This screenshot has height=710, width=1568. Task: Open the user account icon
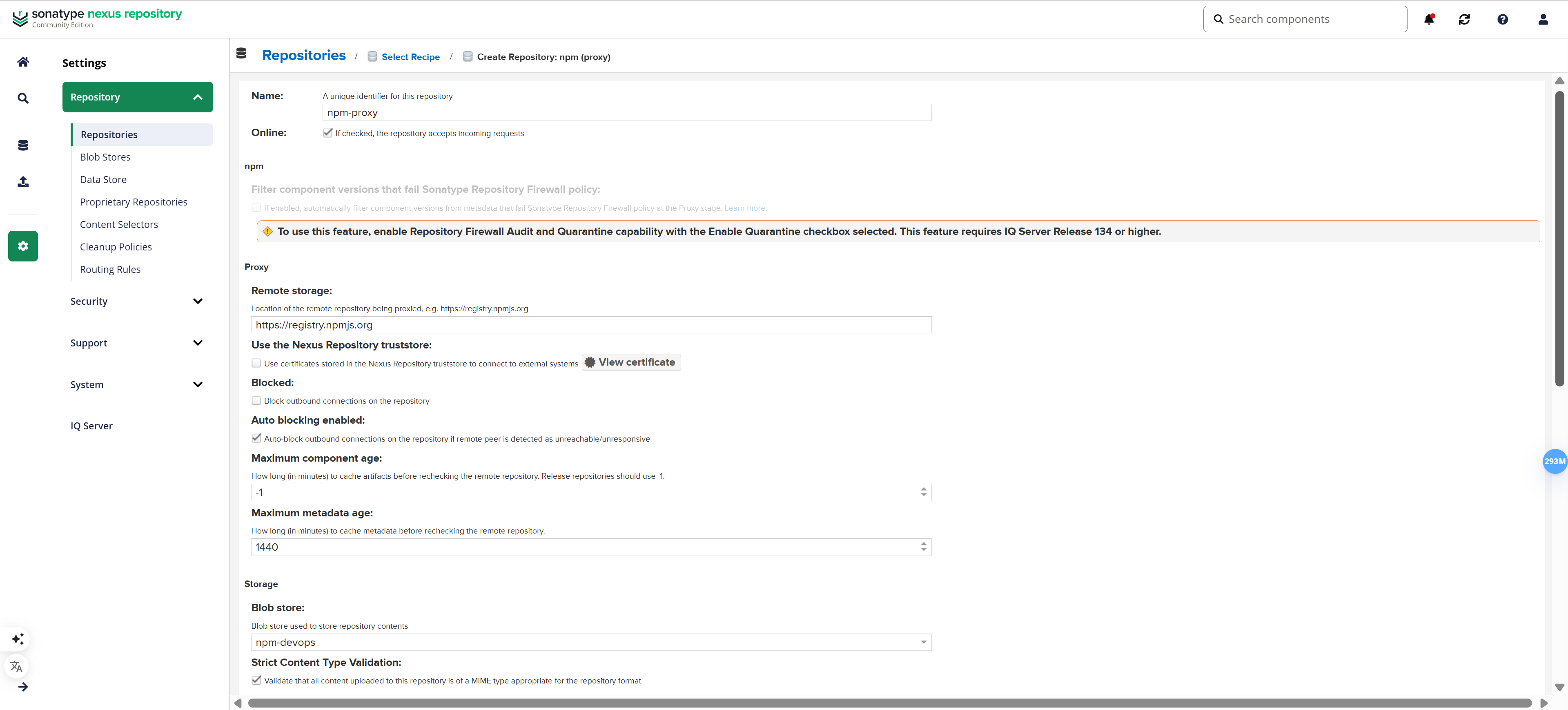point(1543,20)
